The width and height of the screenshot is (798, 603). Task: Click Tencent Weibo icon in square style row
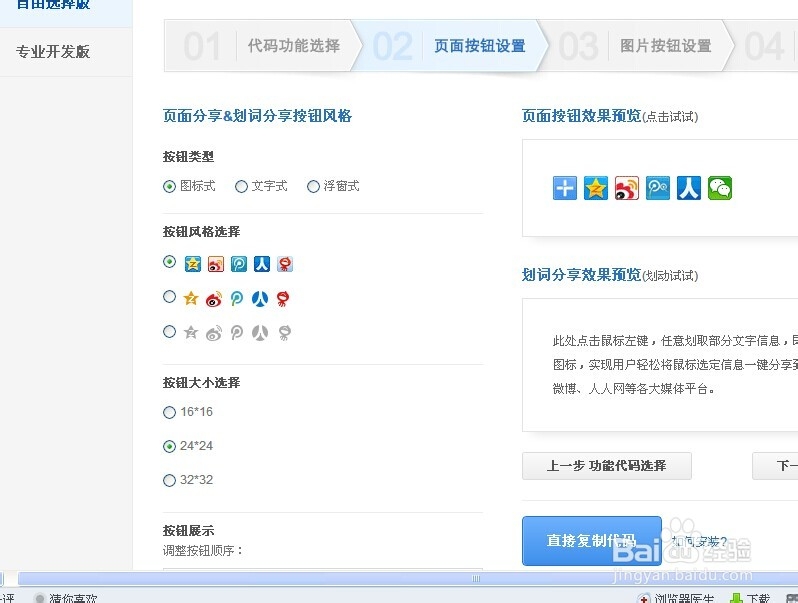click(x=239, y=264)
